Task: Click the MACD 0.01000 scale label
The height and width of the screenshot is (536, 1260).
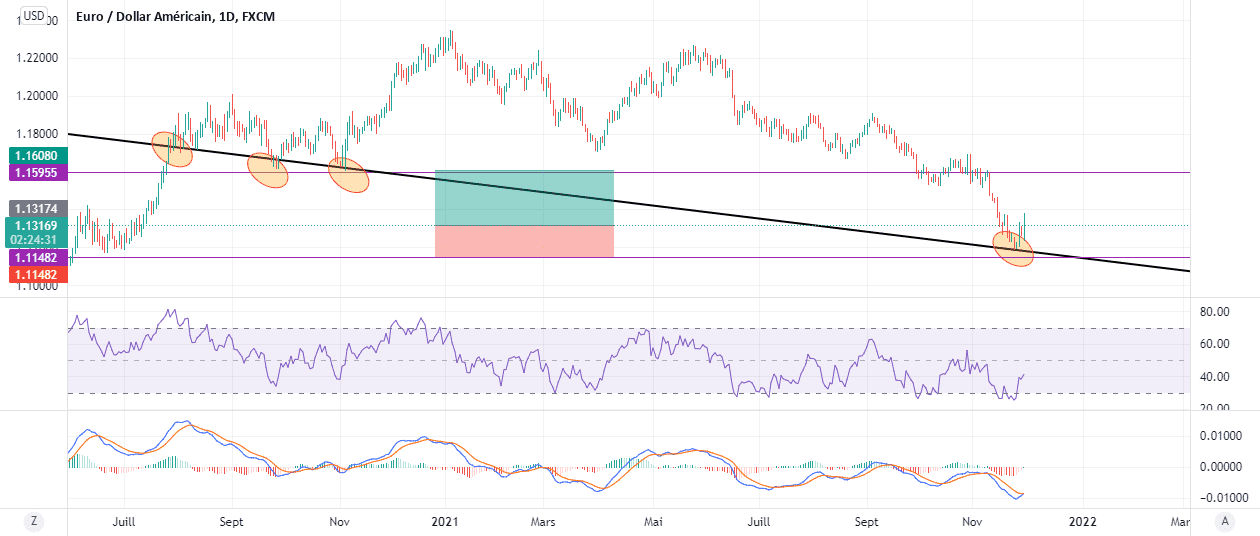Action: tap(1219, 436)
